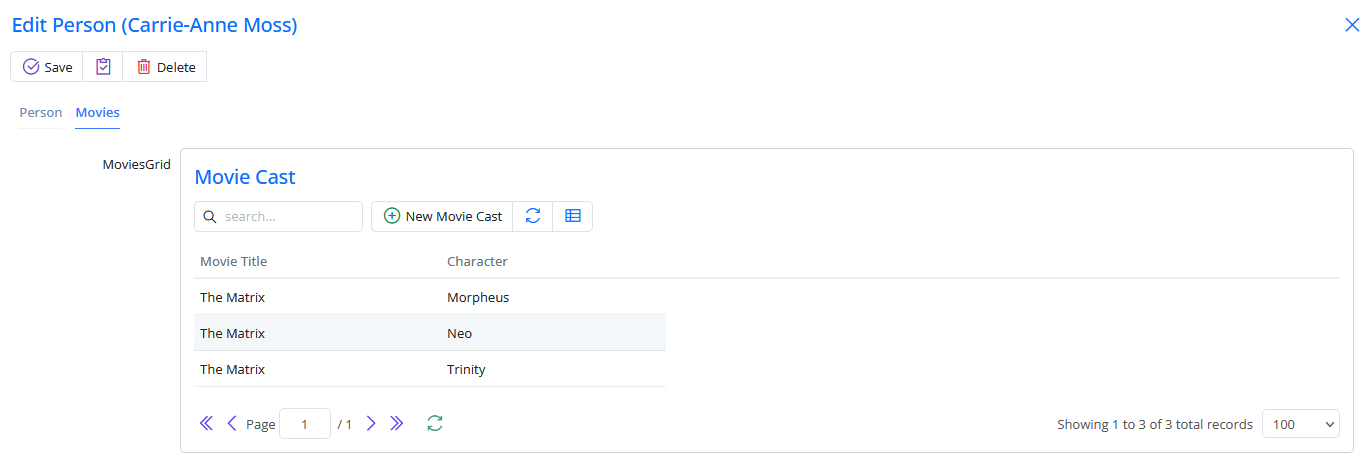Click the apply changes clipboard icon

click(x=103, y=67)
